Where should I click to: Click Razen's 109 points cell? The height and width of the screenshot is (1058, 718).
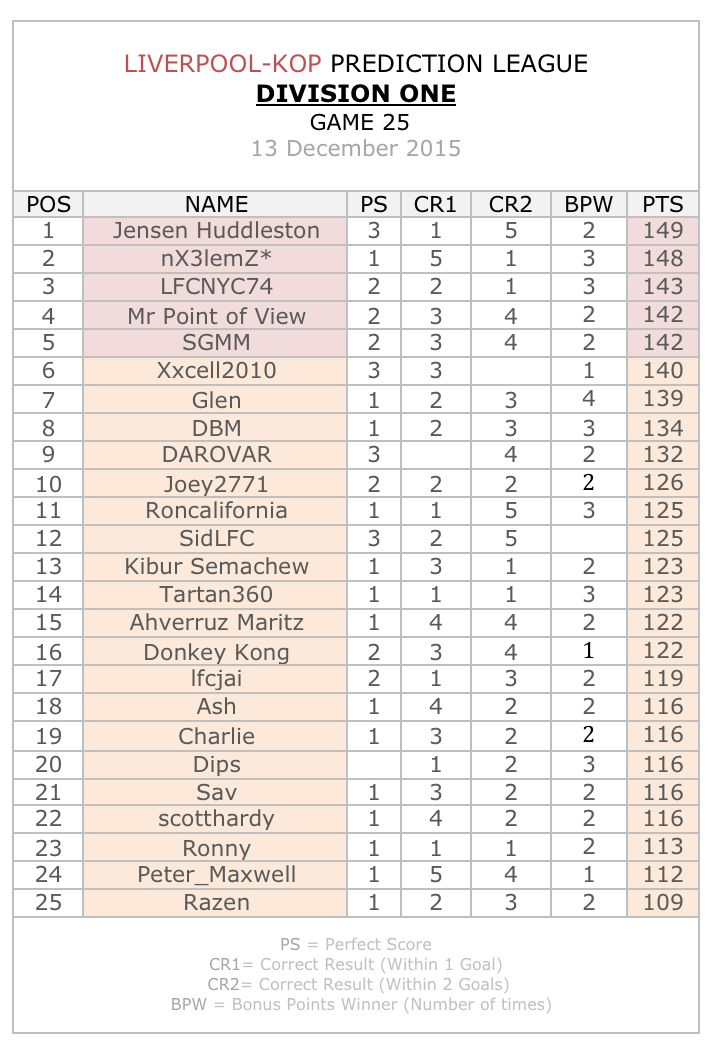click(663, 902)
